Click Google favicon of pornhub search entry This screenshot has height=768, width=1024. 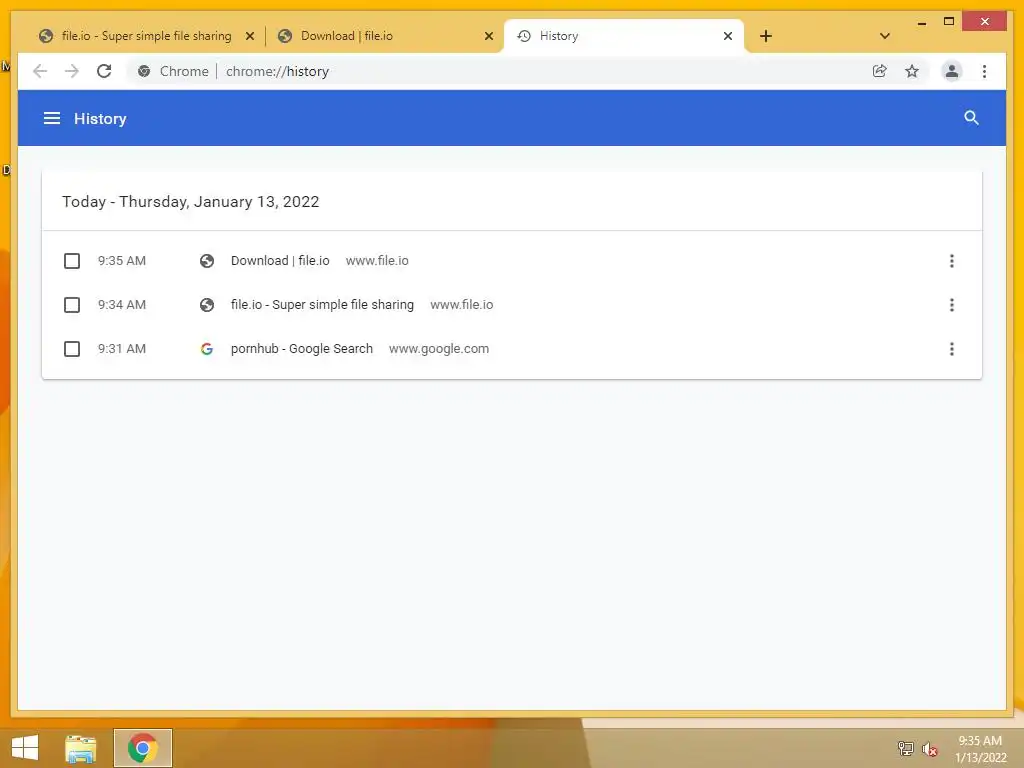pos(207,349)
